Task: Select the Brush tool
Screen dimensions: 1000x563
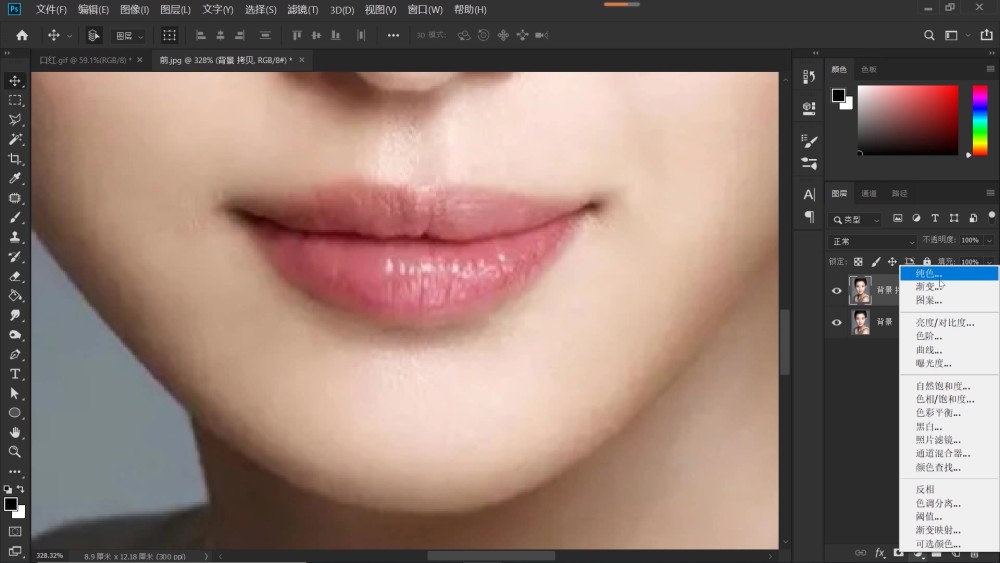Action: click(15, 217)
